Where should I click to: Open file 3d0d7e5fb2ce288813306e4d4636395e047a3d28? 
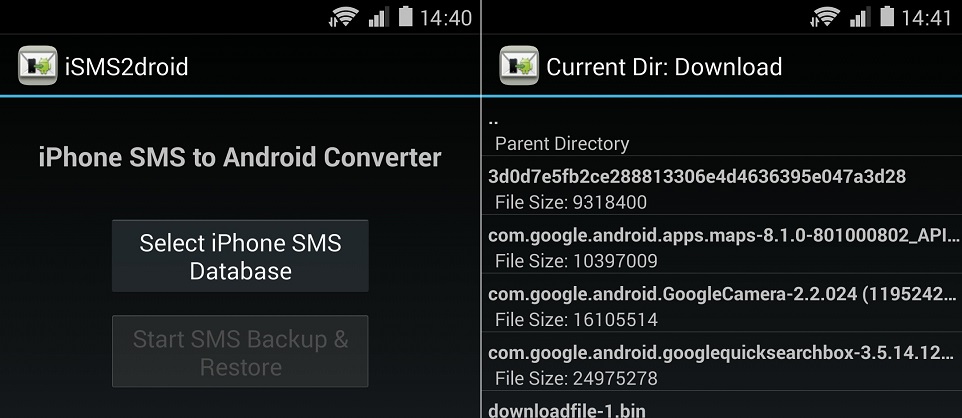(x=722, y=185)
